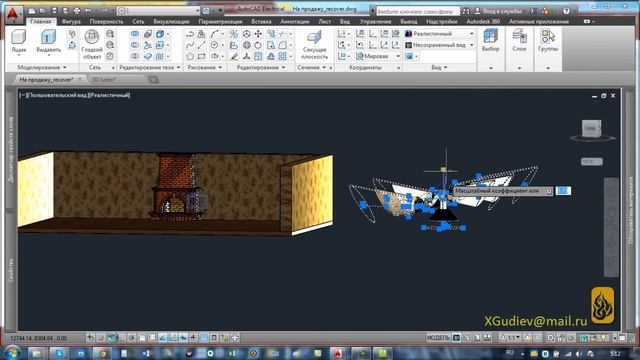
Task: Open the Аннотации ribbon tab
Action: coord(295,22)
